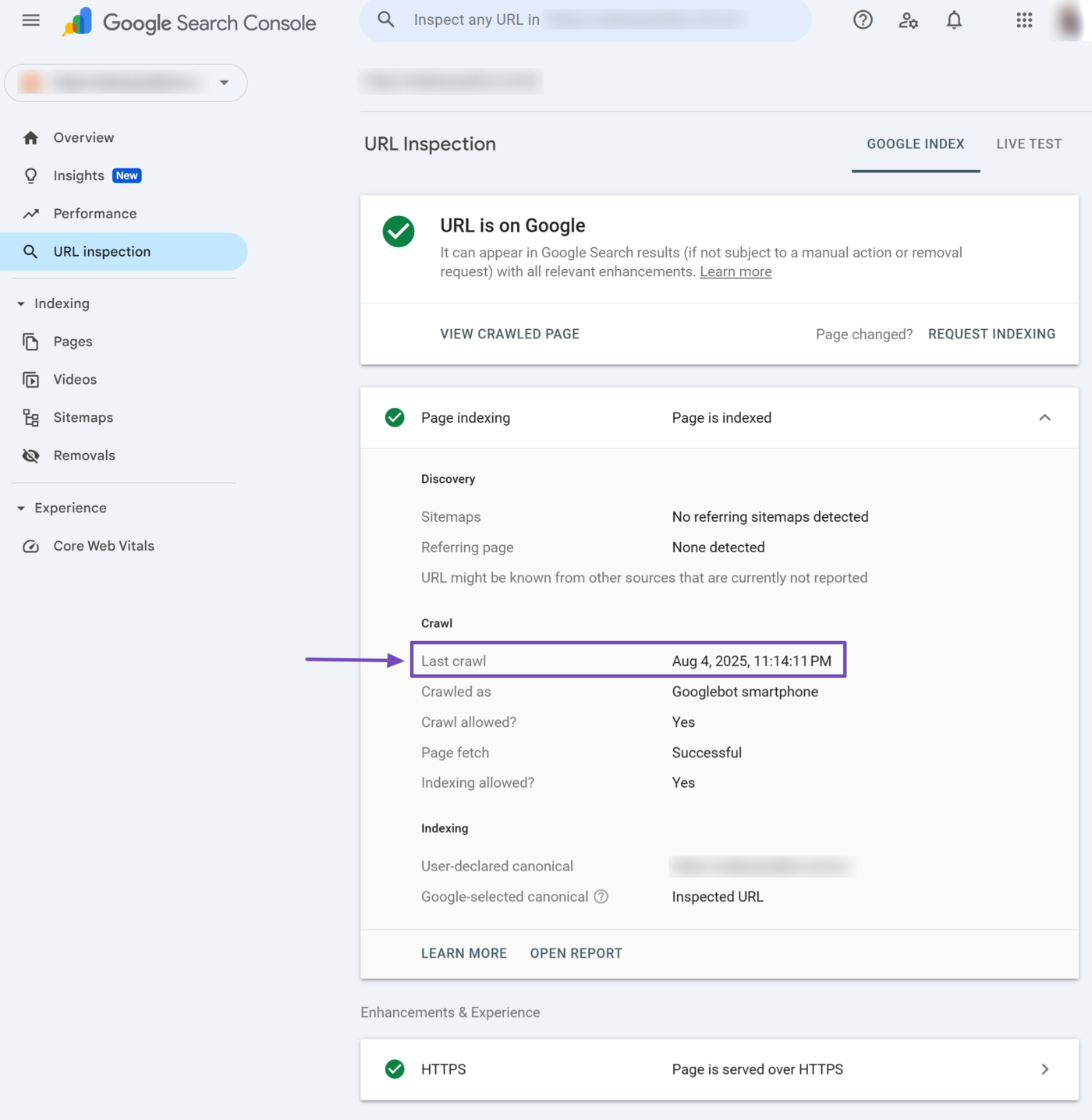This screenshot has height=1120, width=1092.
Task: Click the Successful page fetch value
Action: click(x=707, y=753)
